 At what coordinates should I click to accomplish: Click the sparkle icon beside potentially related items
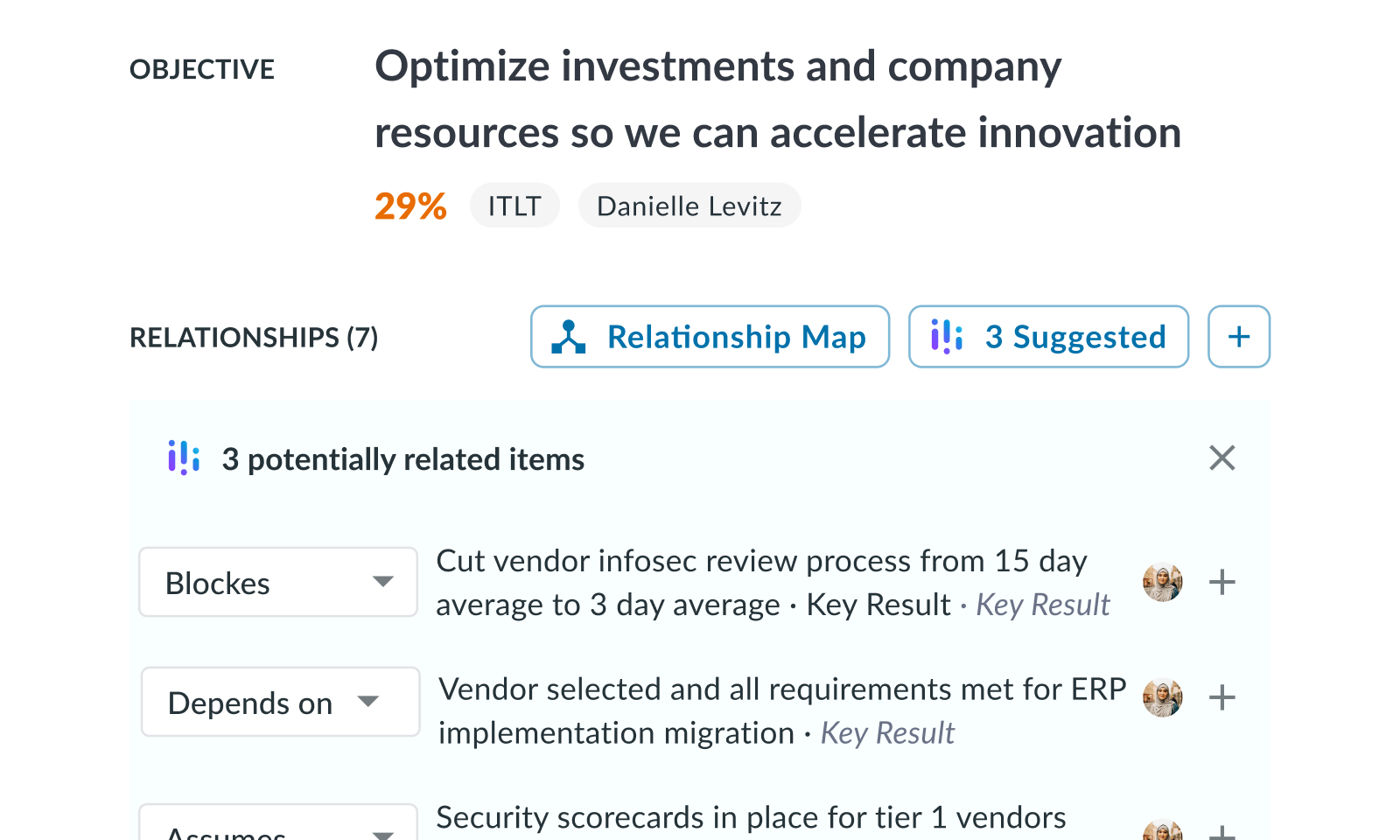[x=184, y=458]
